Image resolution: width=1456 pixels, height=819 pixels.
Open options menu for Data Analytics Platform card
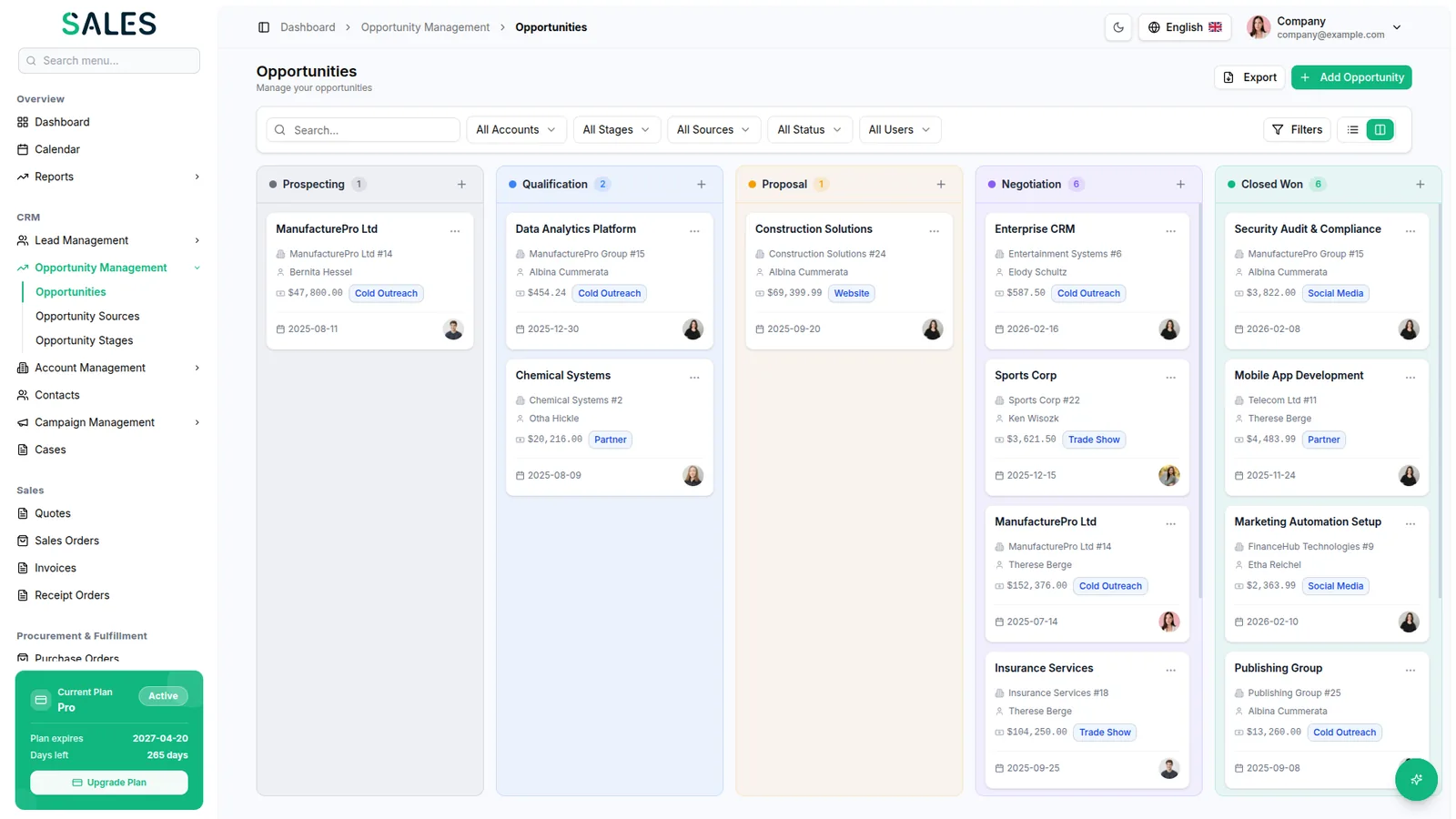coord(694,231)
